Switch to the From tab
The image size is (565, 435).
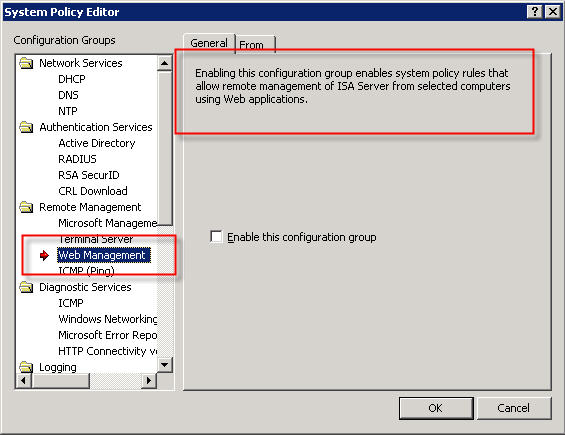pos(255,45)
